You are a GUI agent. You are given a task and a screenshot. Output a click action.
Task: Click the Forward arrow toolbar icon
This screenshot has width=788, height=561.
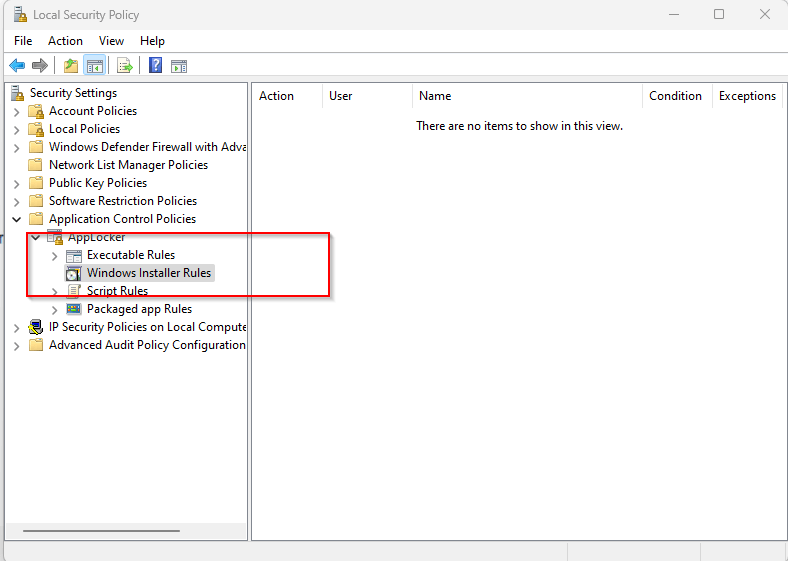coord(40,65)
